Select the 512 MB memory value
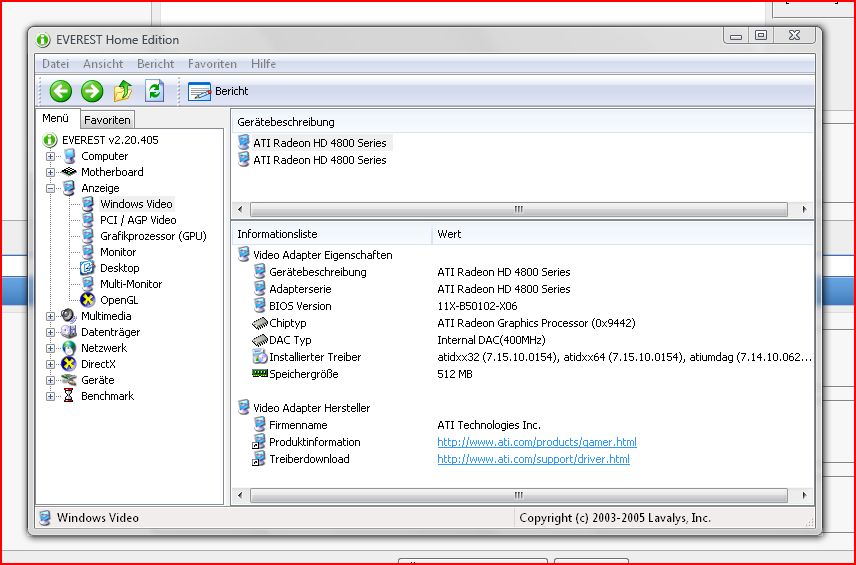The image size is (856, 565). (x=455, y=374)
